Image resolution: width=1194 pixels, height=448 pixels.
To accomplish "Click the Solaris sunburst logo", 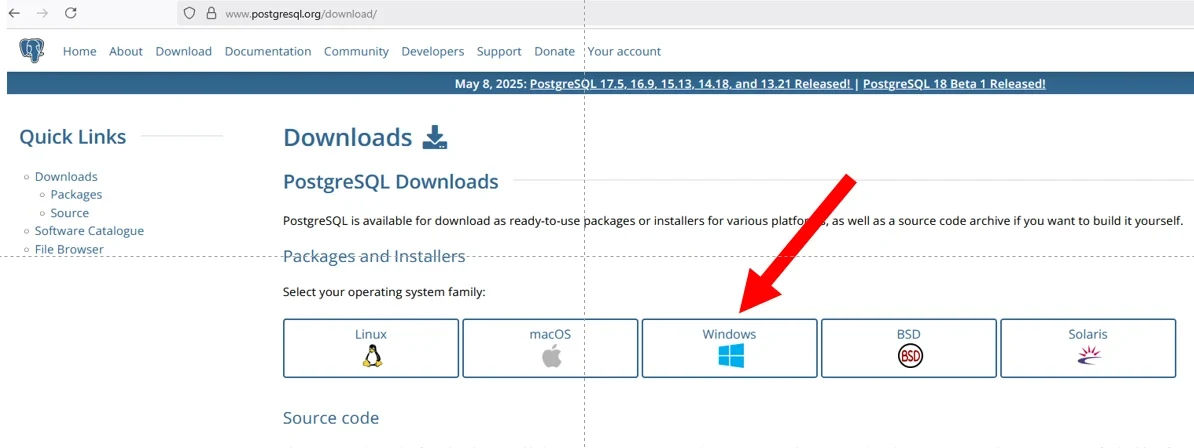I will click(1089, 355).
